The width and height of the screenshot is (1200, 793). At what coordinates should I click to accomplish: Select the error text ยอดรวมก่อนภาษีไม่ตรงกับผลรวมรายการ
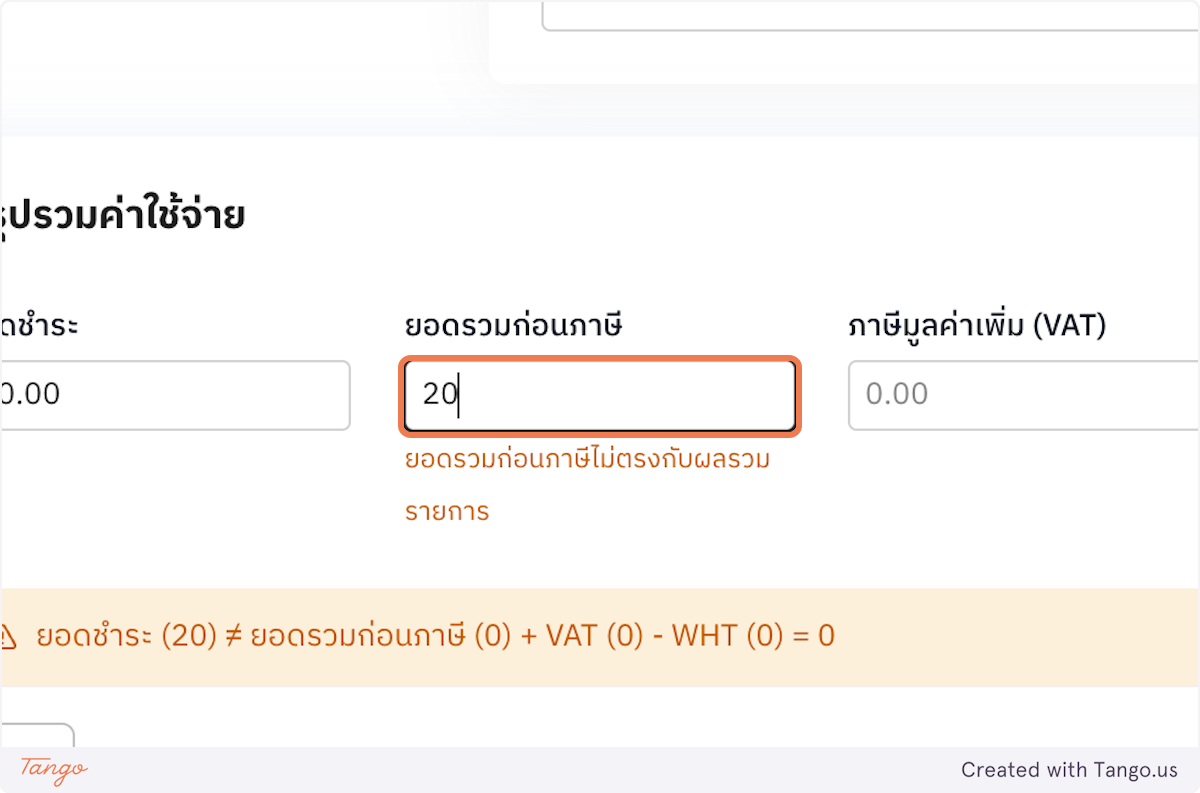click(x=585, y=484)
